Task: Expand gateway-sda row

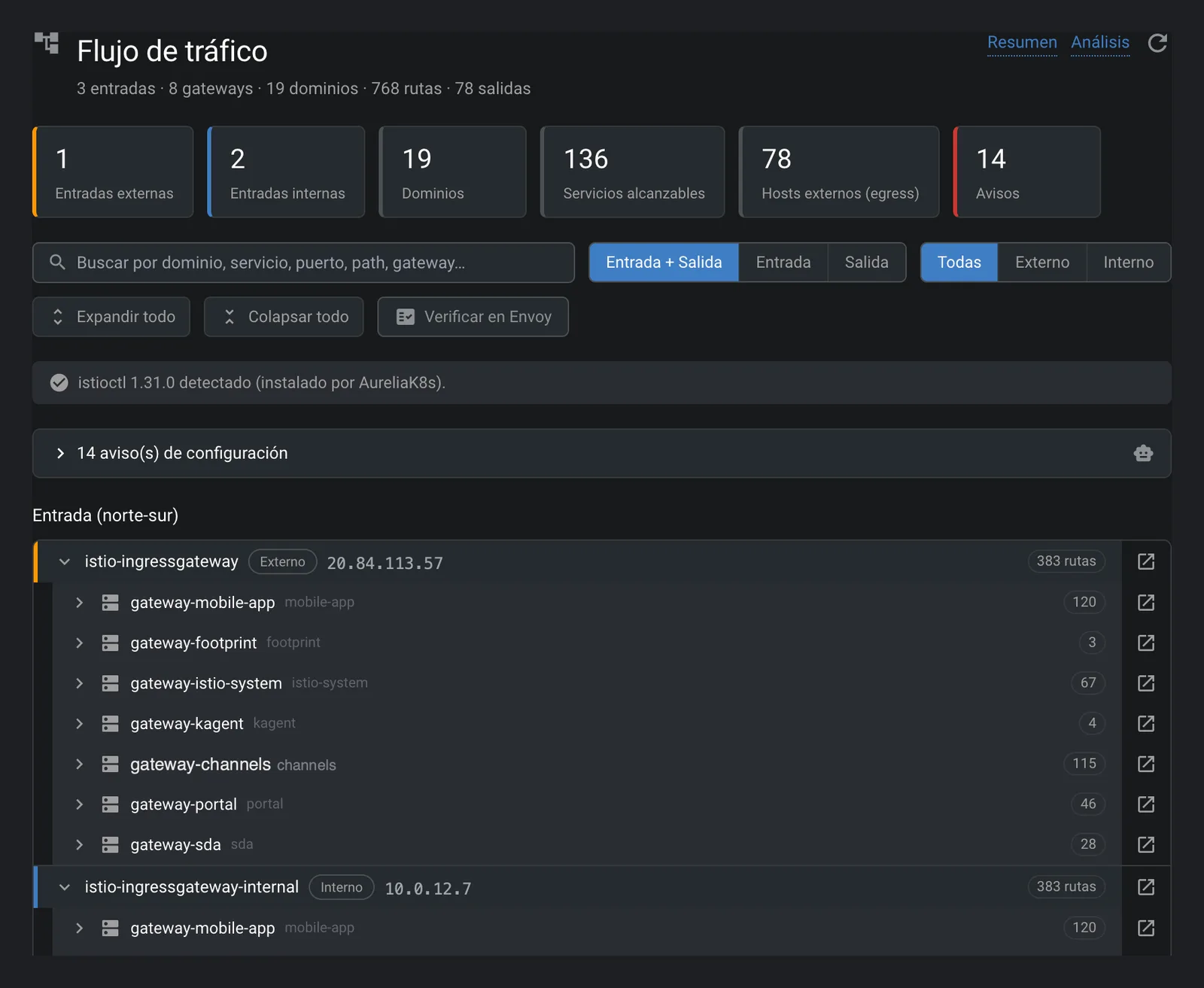Action: 79,845
